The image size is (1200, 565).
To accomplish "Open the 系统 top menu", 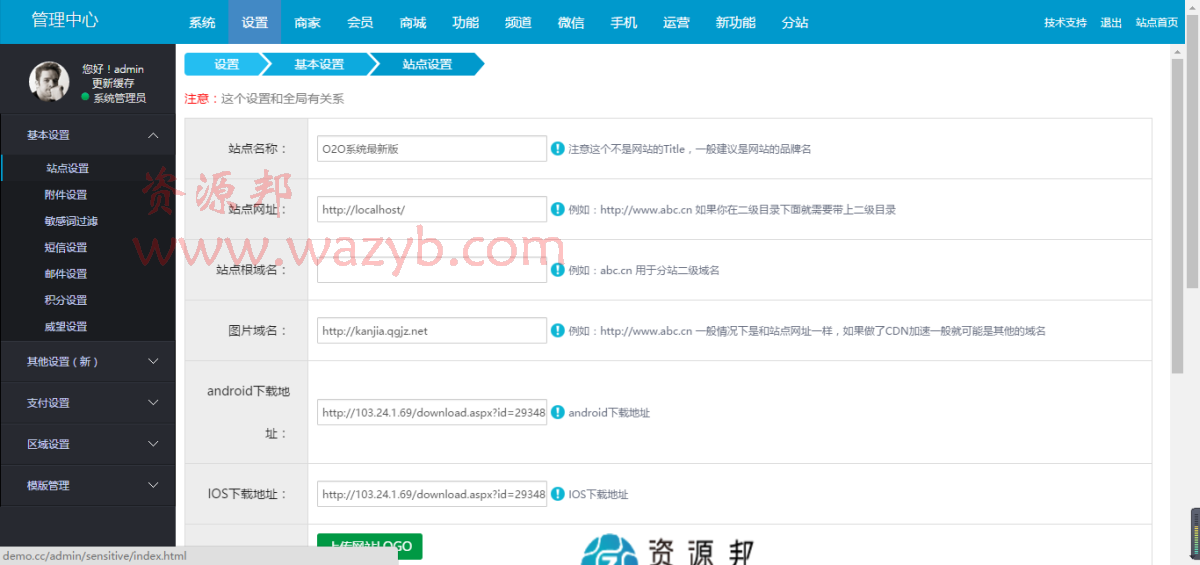I will (202, 22).
